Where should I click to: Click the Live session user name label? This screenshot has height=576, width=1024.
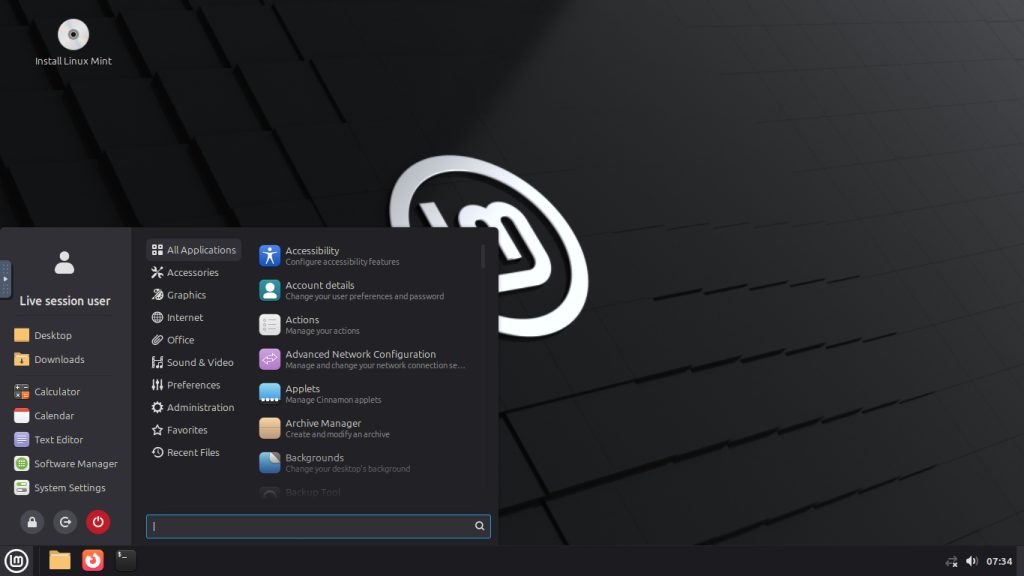pyautogui.click(x=65, y=301)
